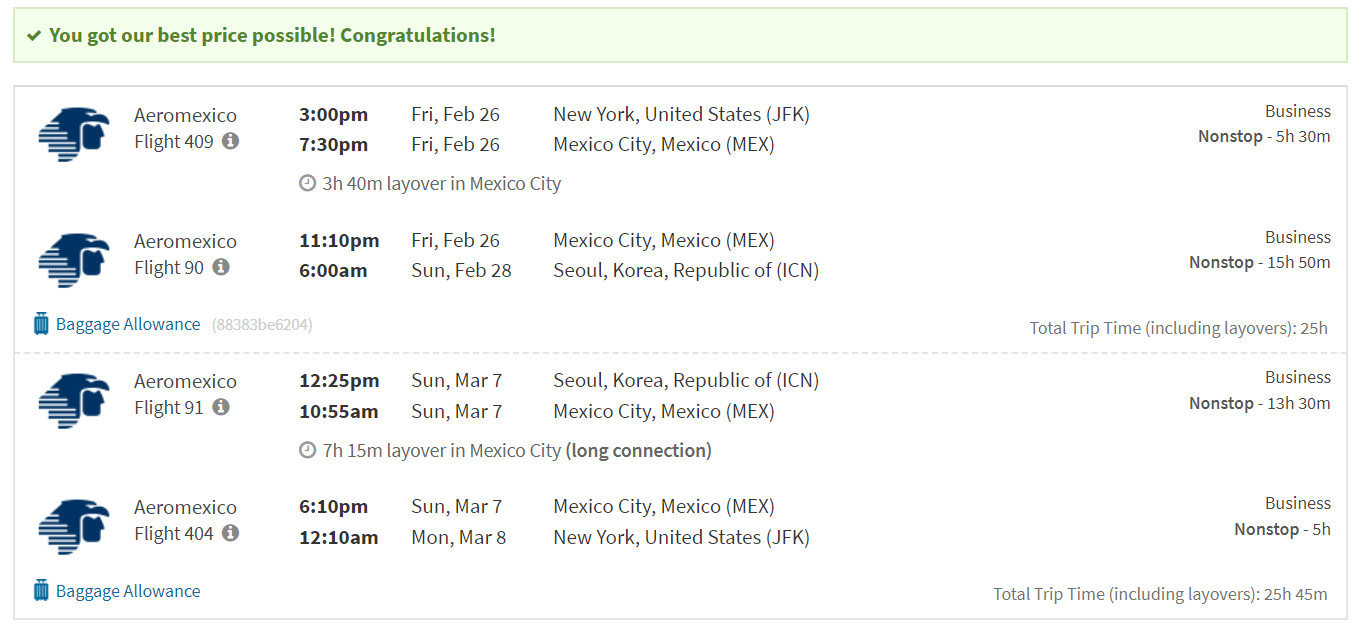
Task: Click the luggage icon in the outbound section
Action: point(41,324)
